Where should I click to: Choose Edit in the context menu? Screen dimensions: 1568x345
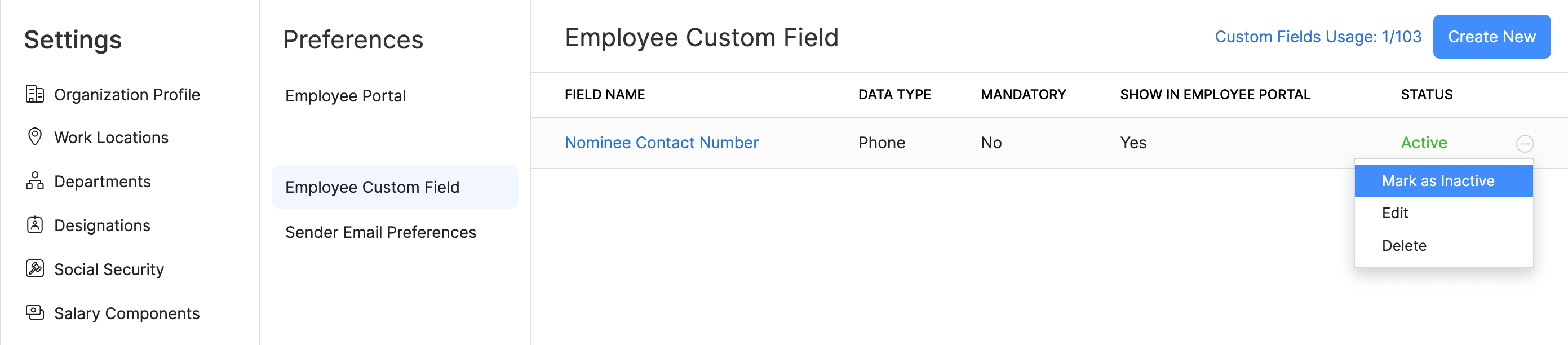point(1394,213)
